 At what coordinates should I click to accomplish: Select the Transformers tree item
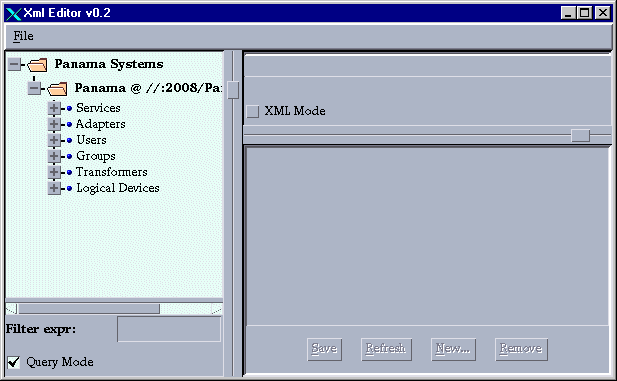pos(112,172)
